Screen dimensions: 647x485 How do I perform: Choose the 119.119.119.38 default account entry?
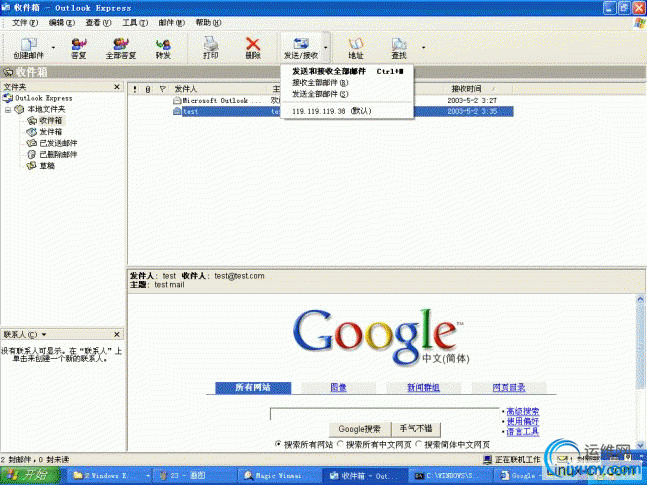(x=347, y=111)
